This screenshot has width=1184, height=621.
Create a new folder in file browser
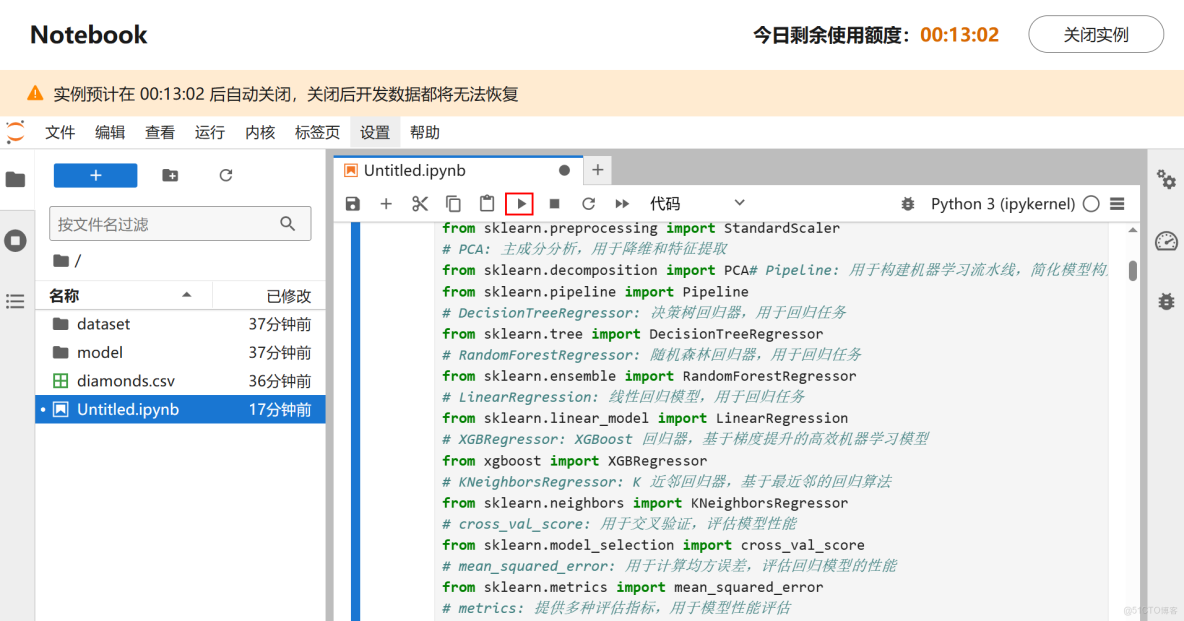[169, 174]
